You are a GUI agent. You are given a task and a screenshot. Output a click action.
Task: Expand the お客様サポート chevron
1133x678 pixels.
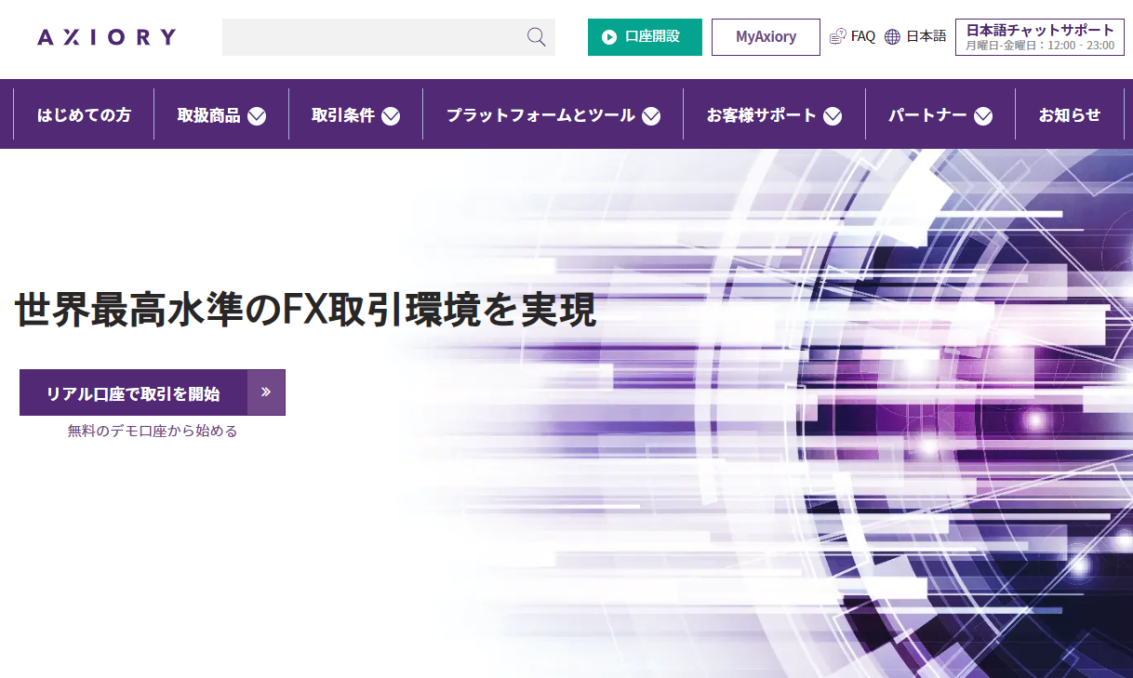(x=832, y=116)
